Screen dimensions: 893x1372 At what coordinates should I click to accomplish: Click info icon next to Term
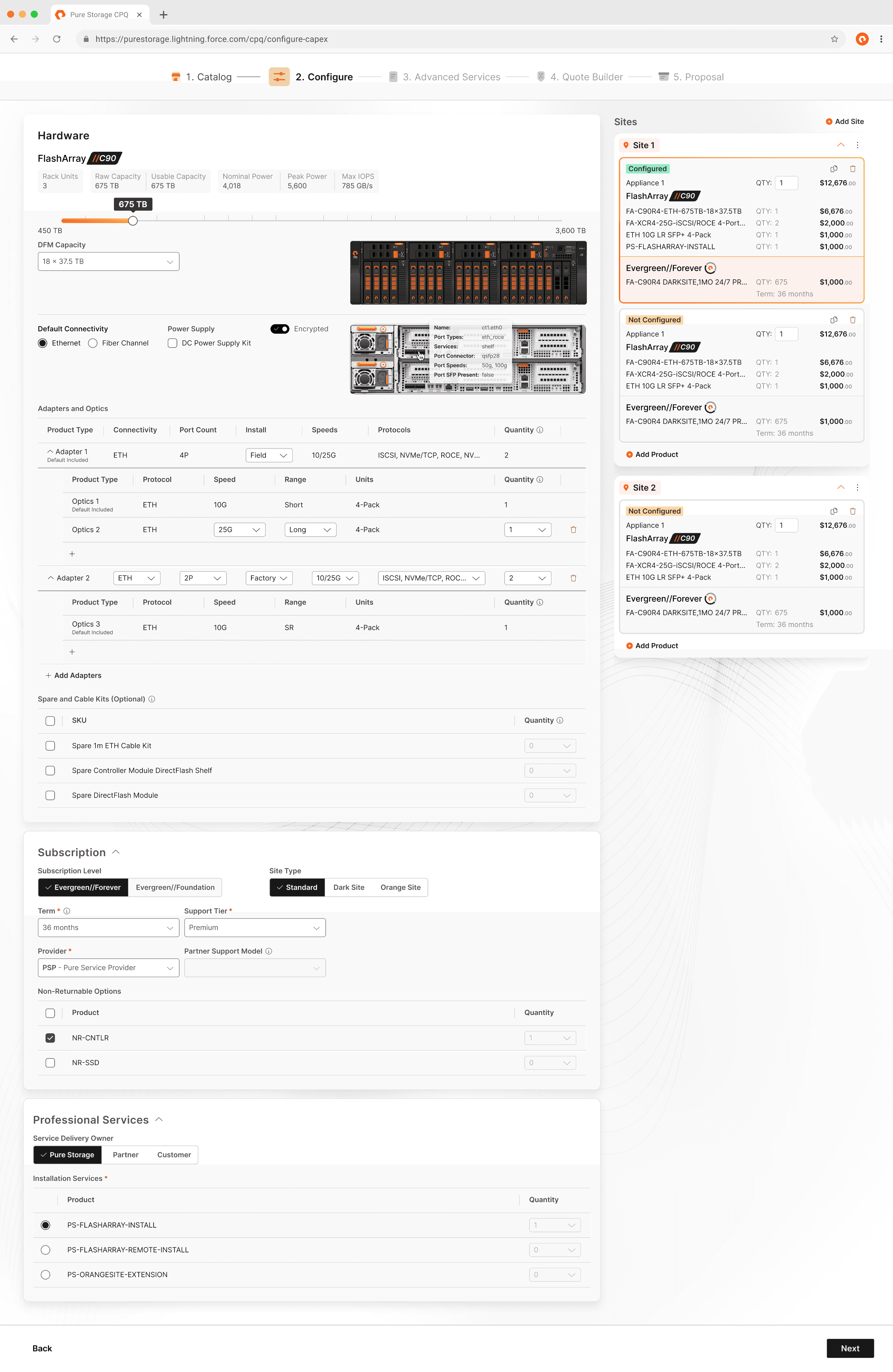(67, 911)
